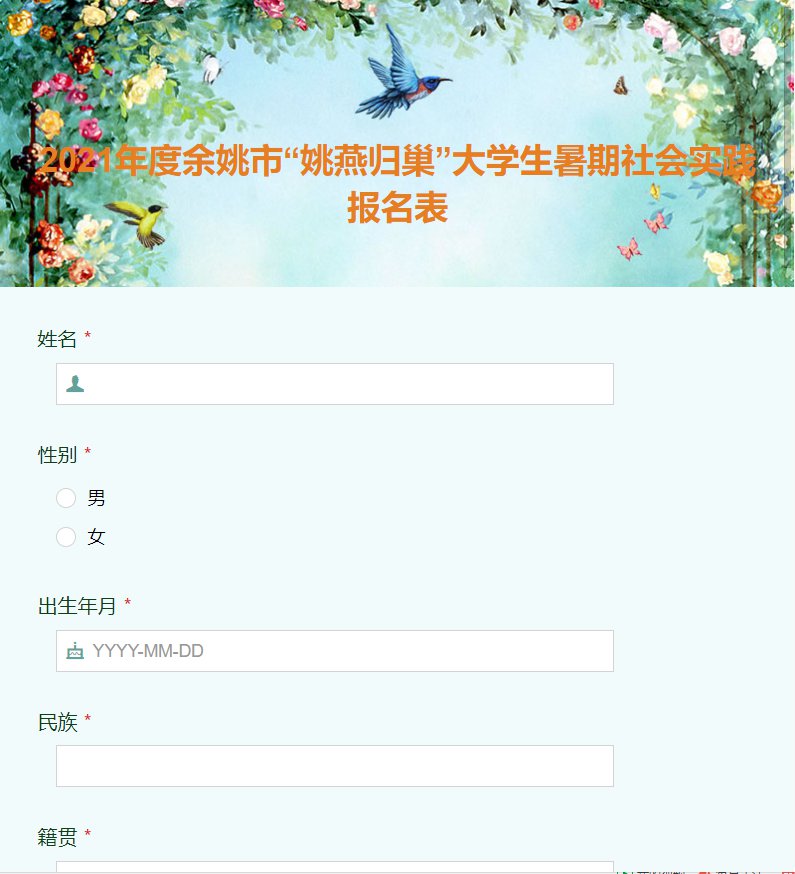Click the 性别 field label
Viewport: 795px width, 874px height.
[57, 455]
